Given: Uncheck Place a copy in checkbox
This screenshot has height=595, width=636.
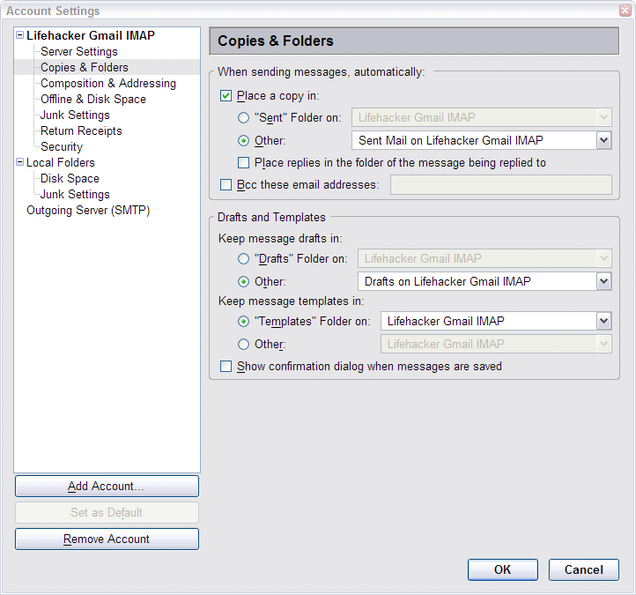Looking at the screenshot, I should coord(226,96).
